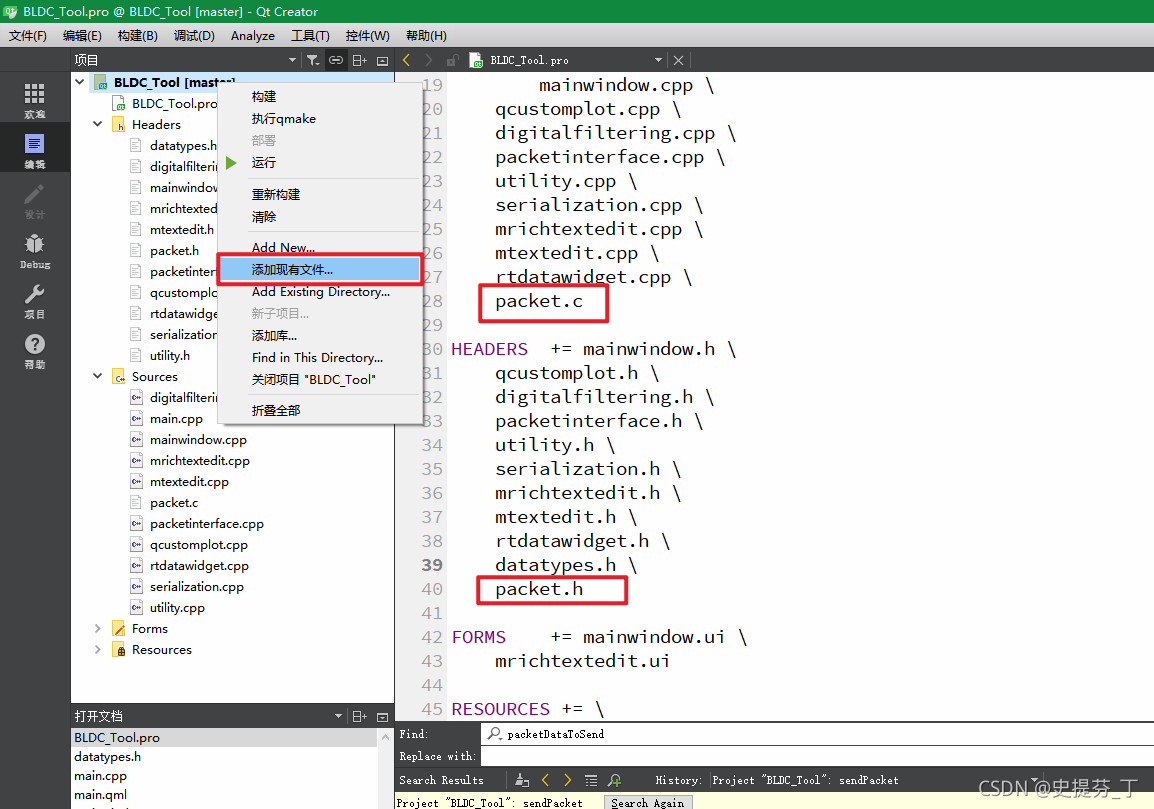Select serialization.cpp in Sources tree

[197, 587]
